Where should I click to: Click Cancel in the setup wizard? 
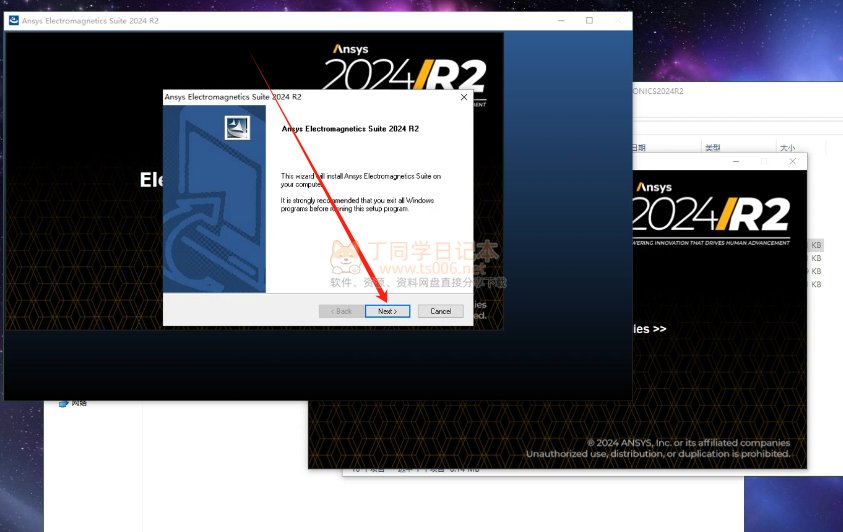440,311
